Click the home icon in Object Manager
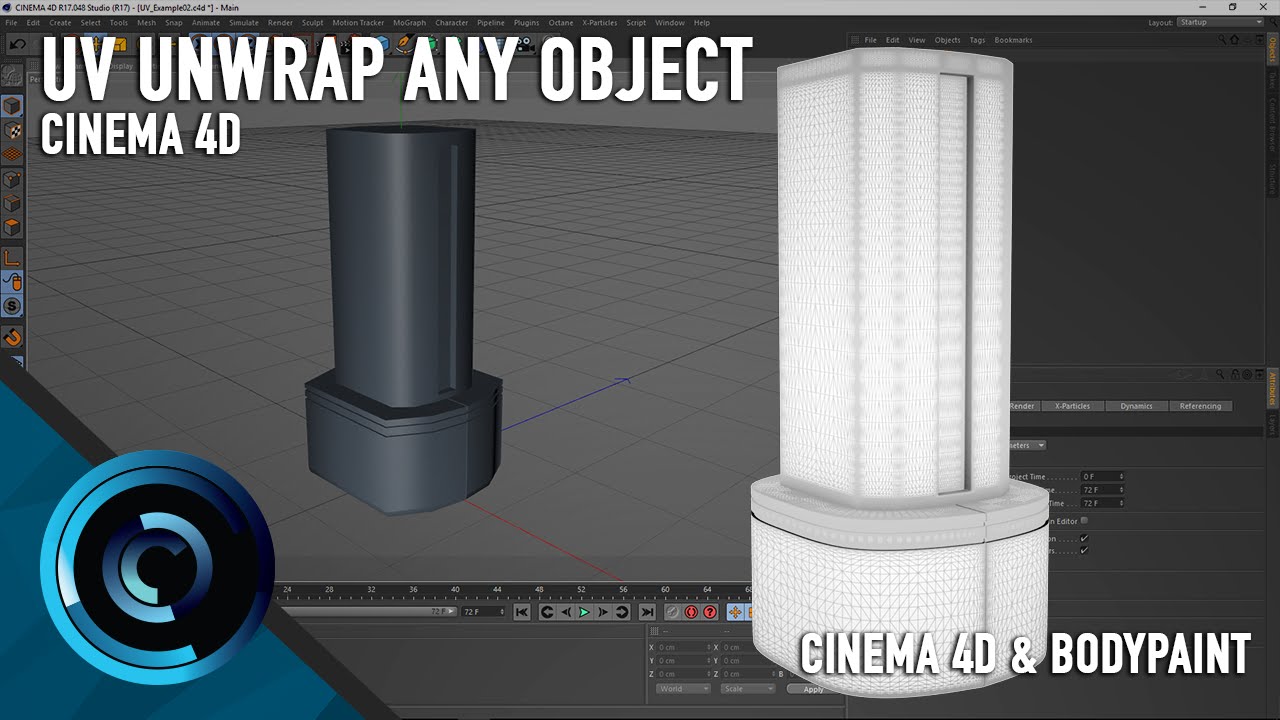The height and width of the screenshot is (720, 1280). click(1234, 40)
